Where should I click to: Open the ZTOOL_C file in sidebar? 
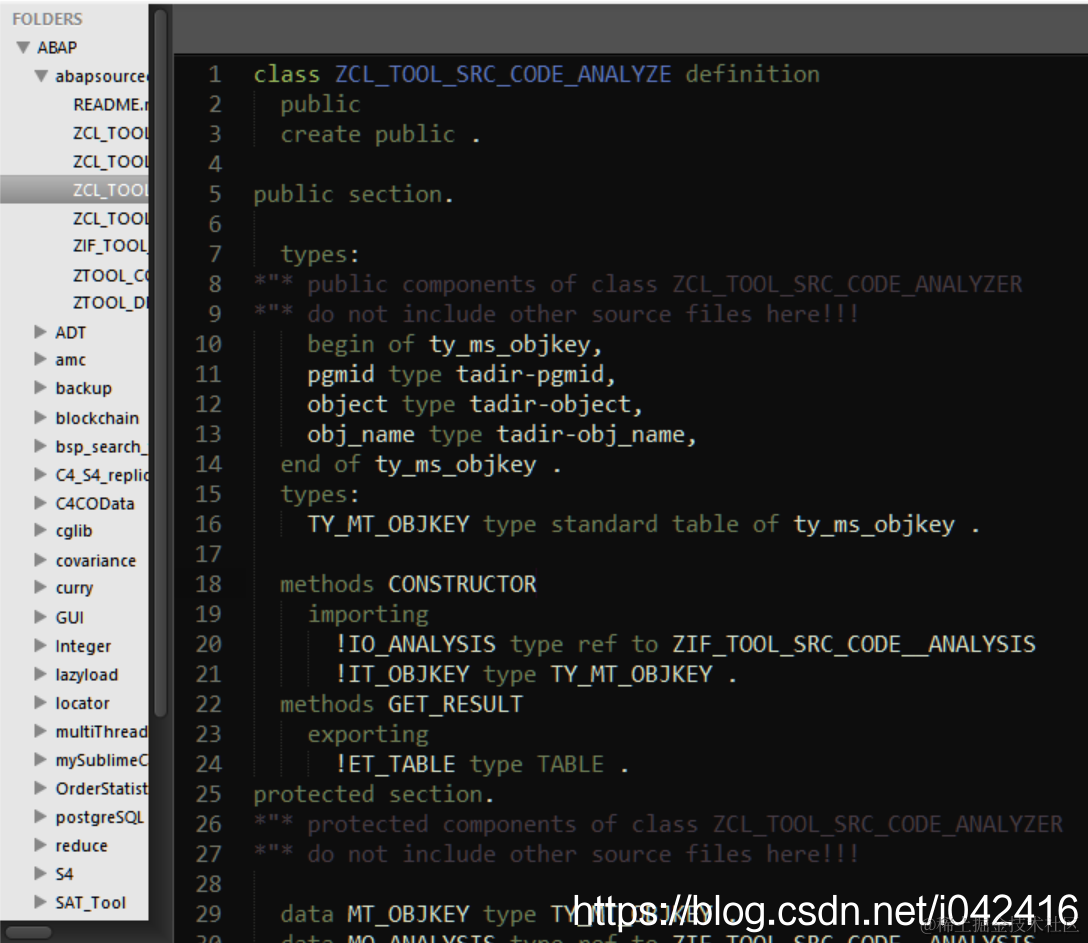(x=110, y=275)
